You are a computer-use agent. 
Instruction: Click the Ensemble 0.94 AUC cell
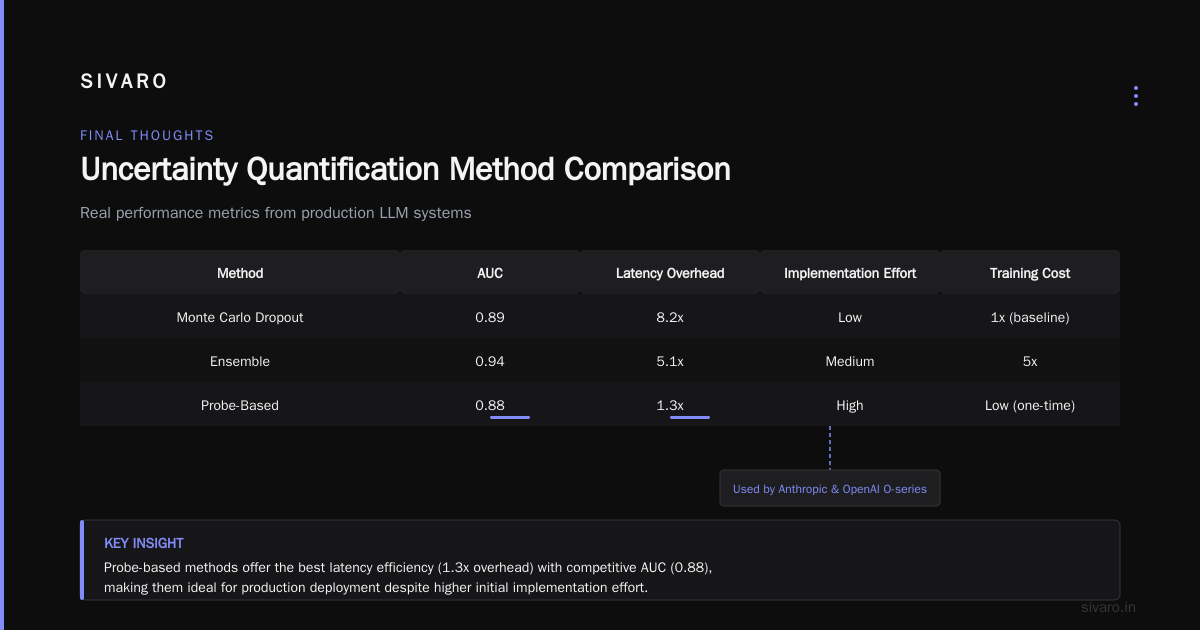coord(490,361)
